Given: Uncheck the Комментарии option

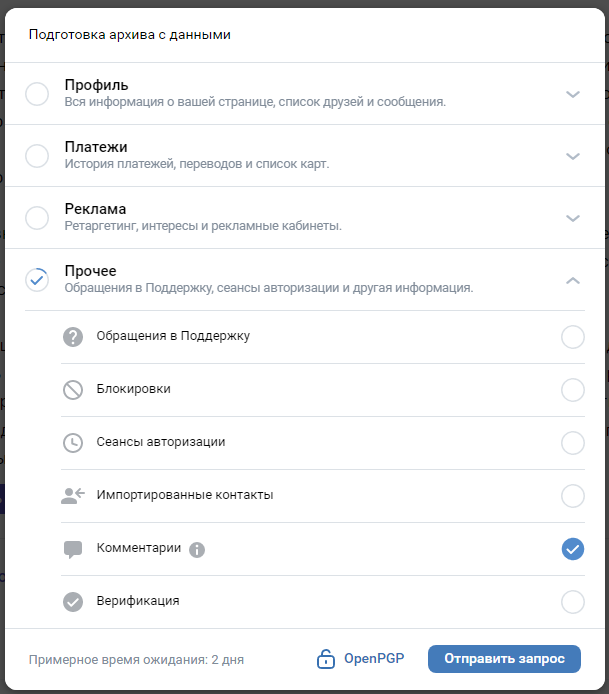Looking at the screenshot, I should (573, 549).
